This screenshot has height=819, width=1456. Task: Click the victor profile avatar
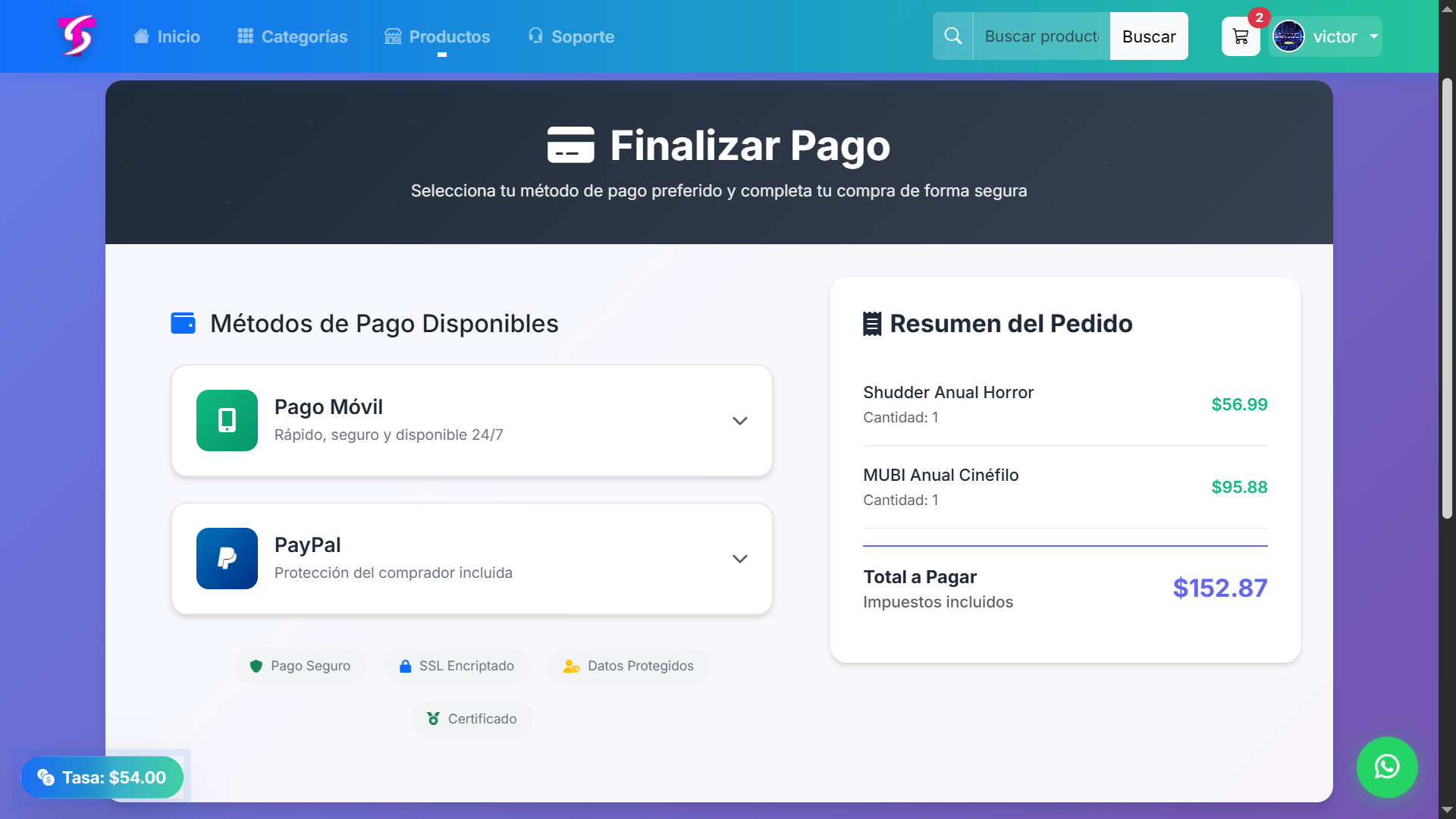pos(1288,36)
